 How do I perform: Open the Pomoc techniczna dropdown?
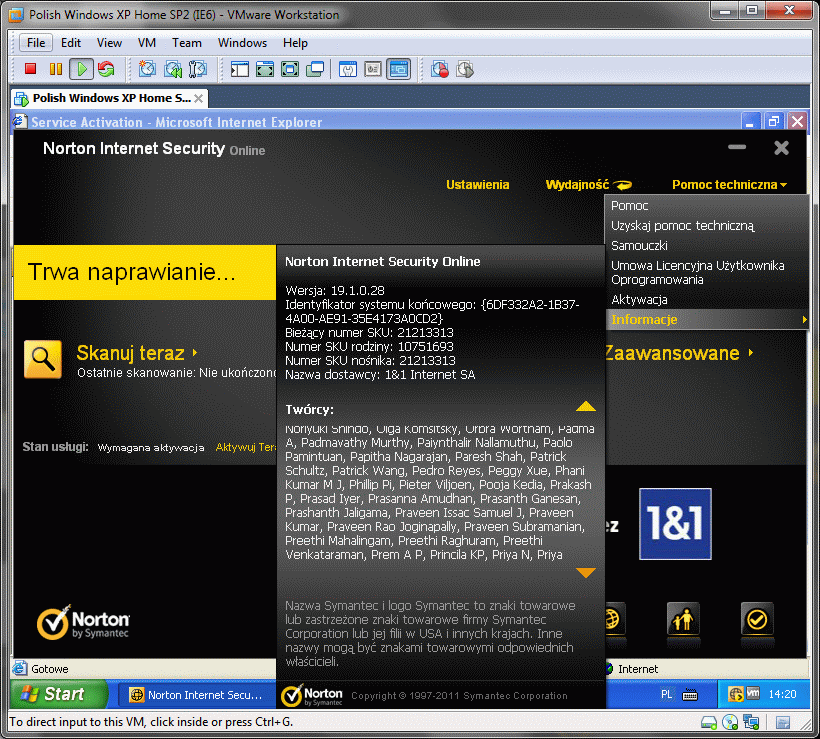pyautogui.click(x=730, y=185)
